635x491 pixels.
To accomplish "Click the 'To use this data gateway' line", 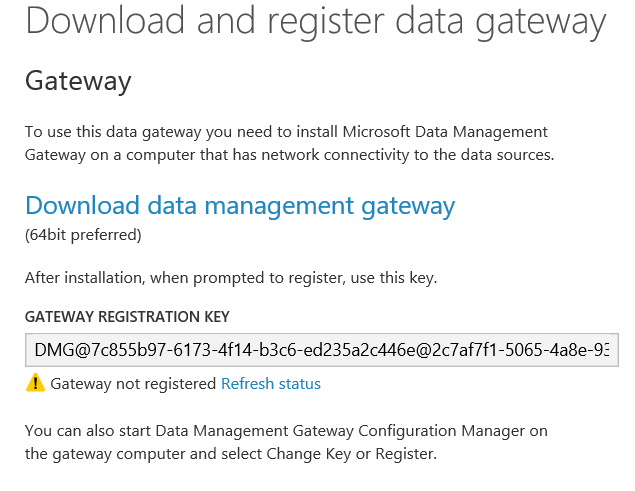I will click(x=286, y=132).
